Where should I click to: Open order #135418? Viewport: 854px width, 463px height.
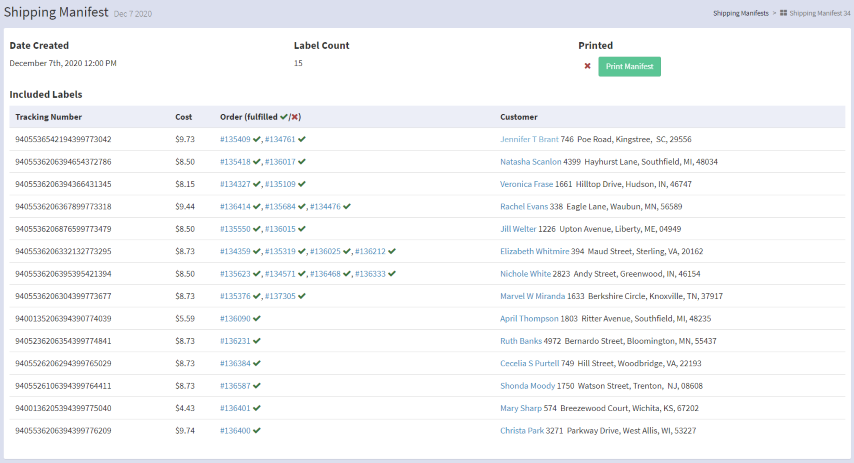tap(235, 162)
